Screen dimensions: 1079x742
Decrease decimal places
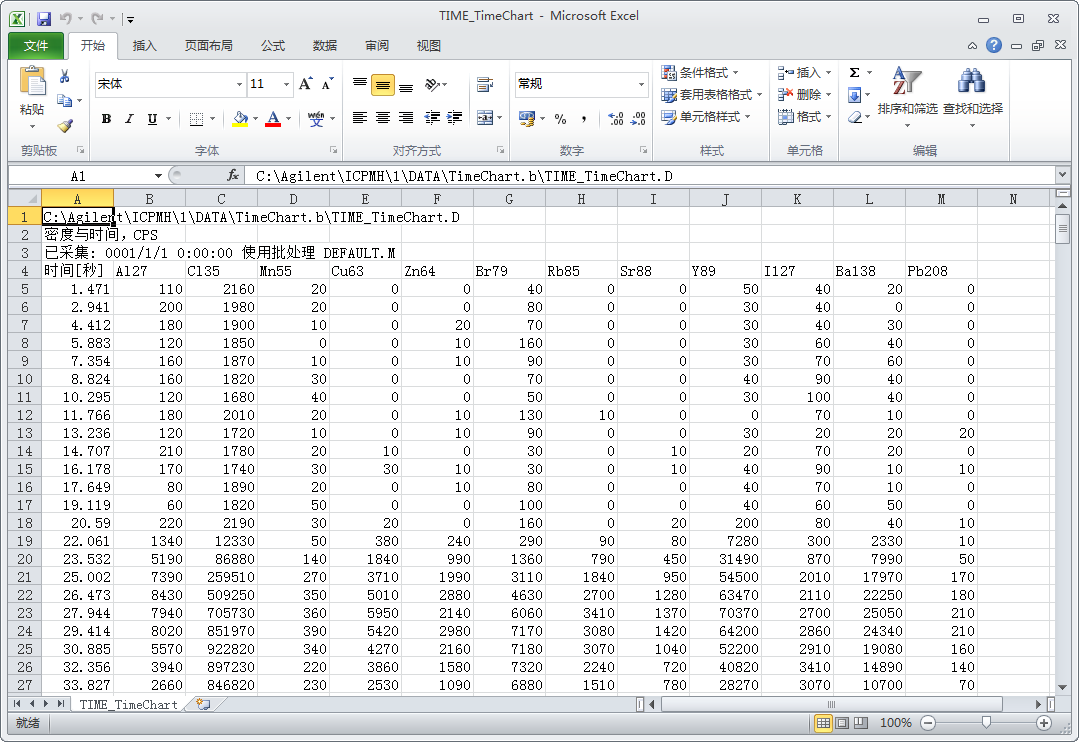(x=639, y=118)
